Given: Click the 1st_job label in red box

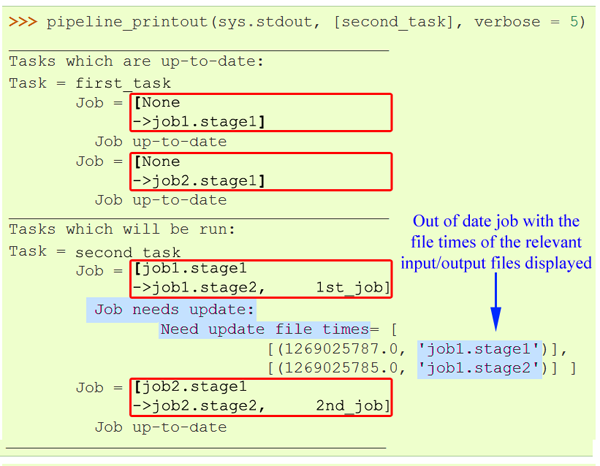Looking at the screenshot, I should click(351, 289).
